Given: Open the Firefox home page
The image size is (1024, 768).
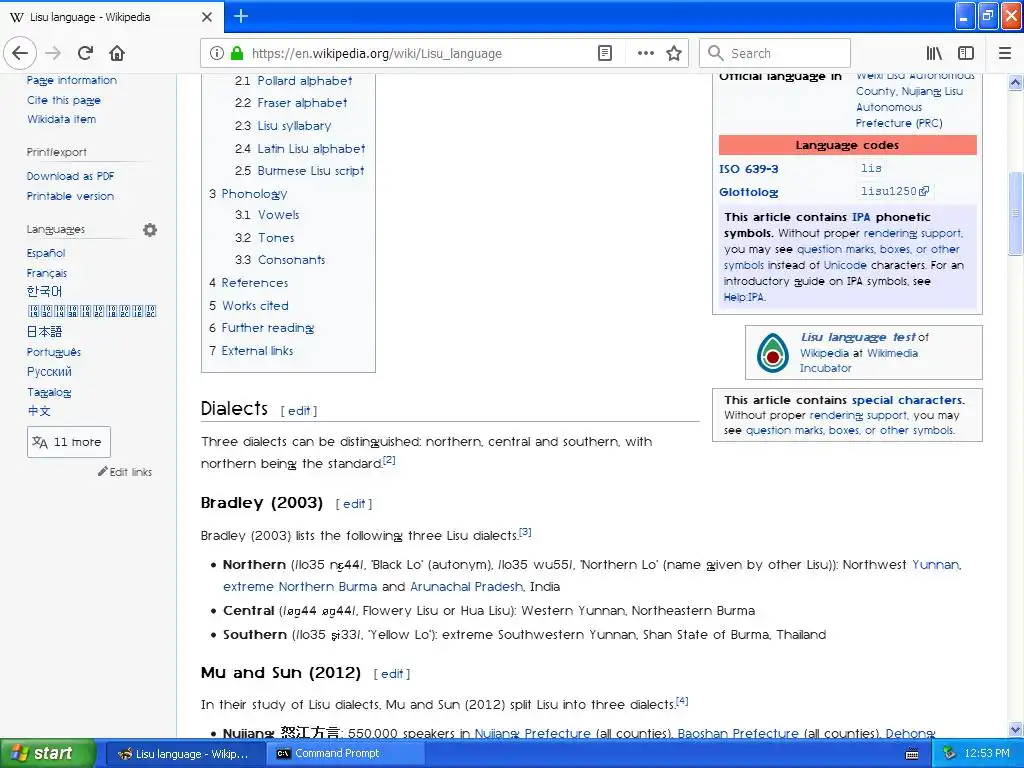Looking at the screenshot, I should click(117, 53).
